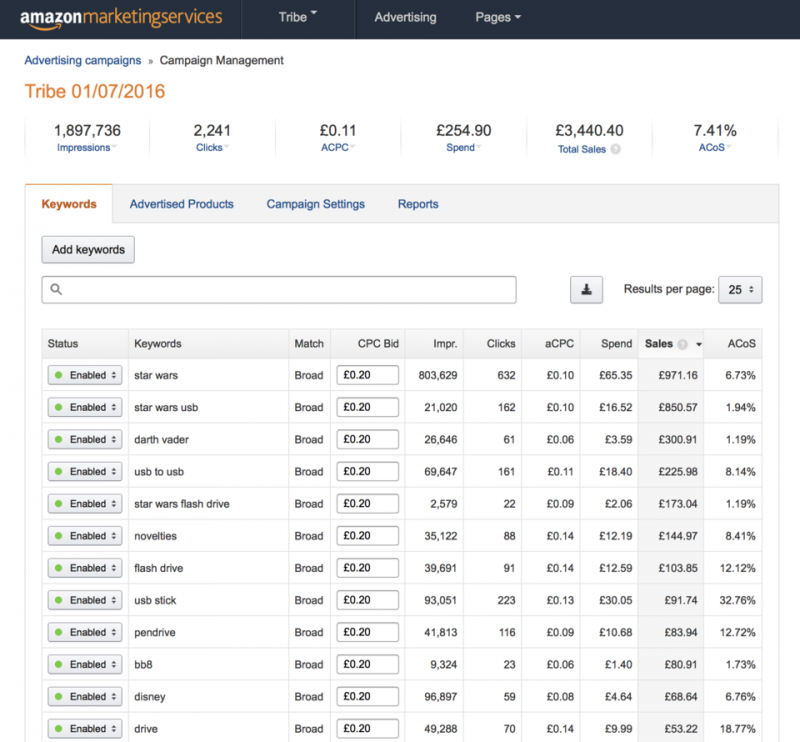Click the 1,897,736 impressions total

(x=87, y=131)
